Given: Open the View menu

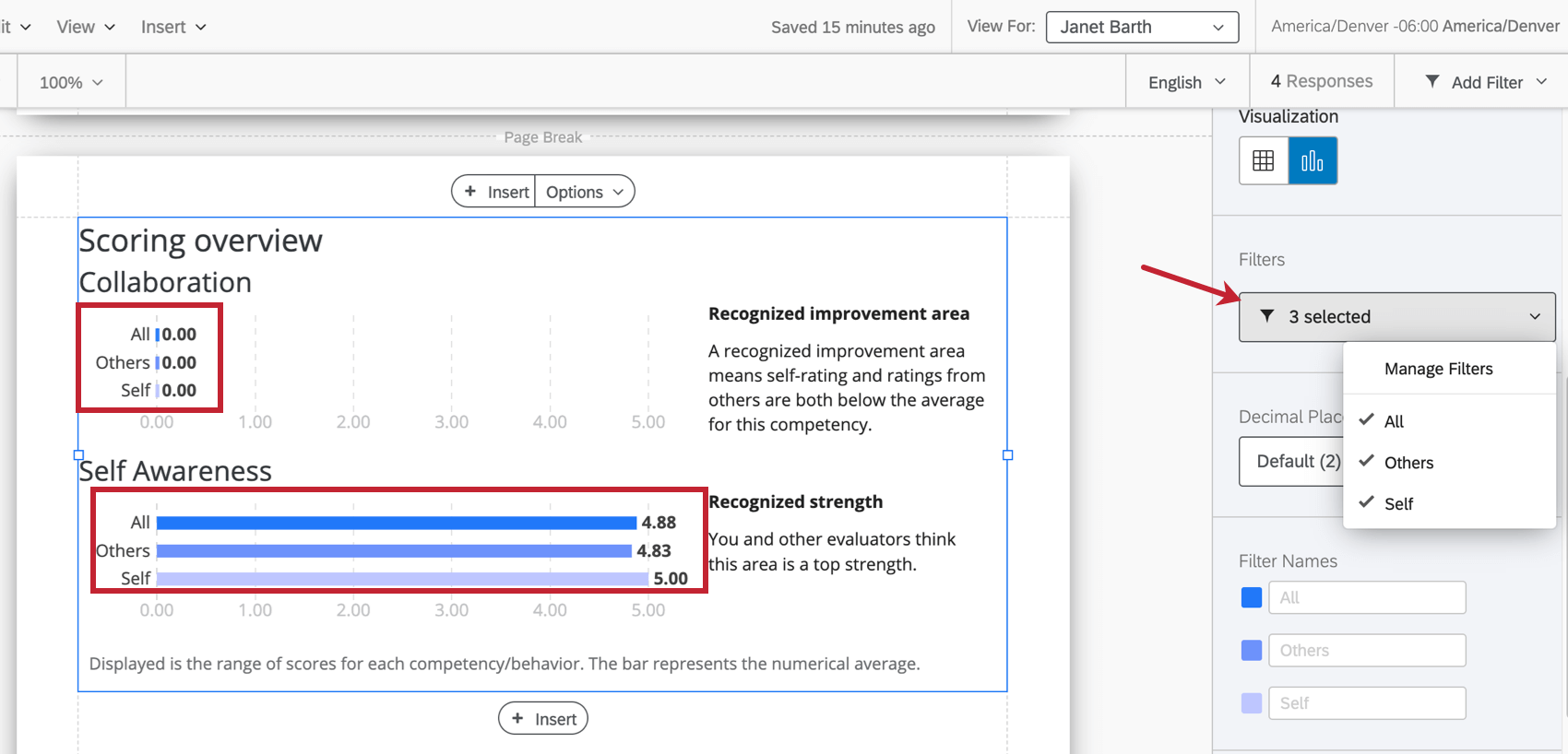Looking at the screenshot, I should [x=86, y=27].
